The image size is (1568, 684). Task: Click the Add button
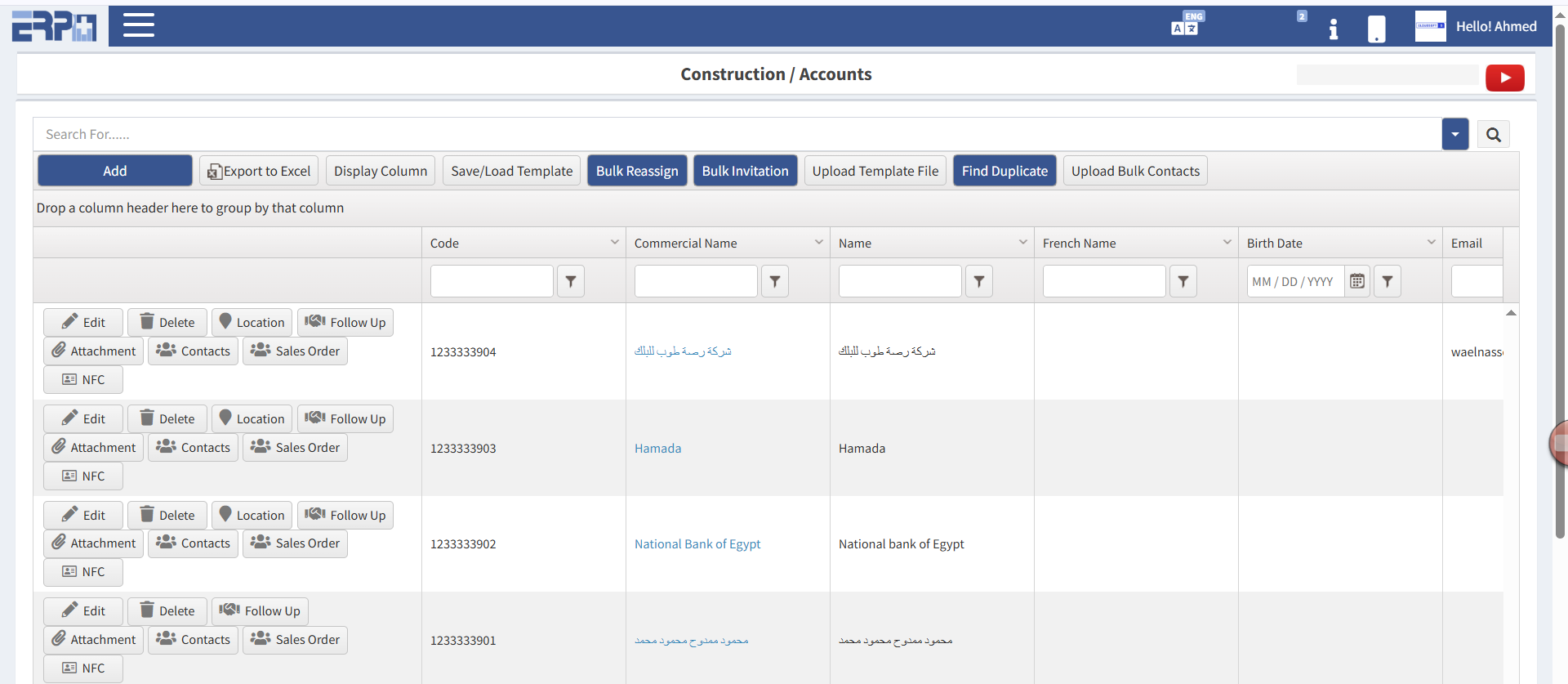click(x=114, y=171)
